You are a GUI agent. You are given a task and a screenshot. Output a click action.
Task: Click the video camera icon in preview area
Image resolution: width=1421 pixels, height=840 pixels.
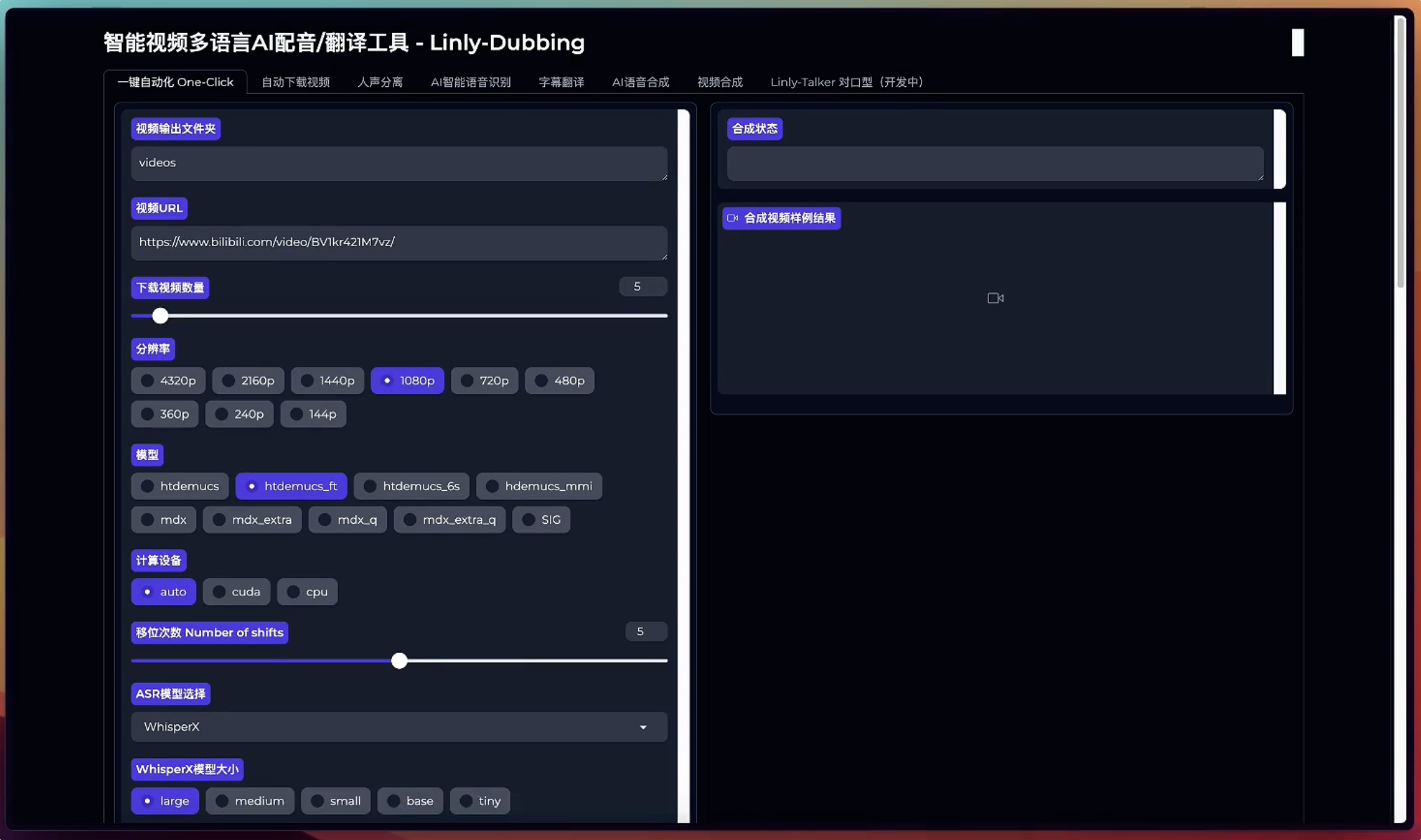click(x=995, y=298)
